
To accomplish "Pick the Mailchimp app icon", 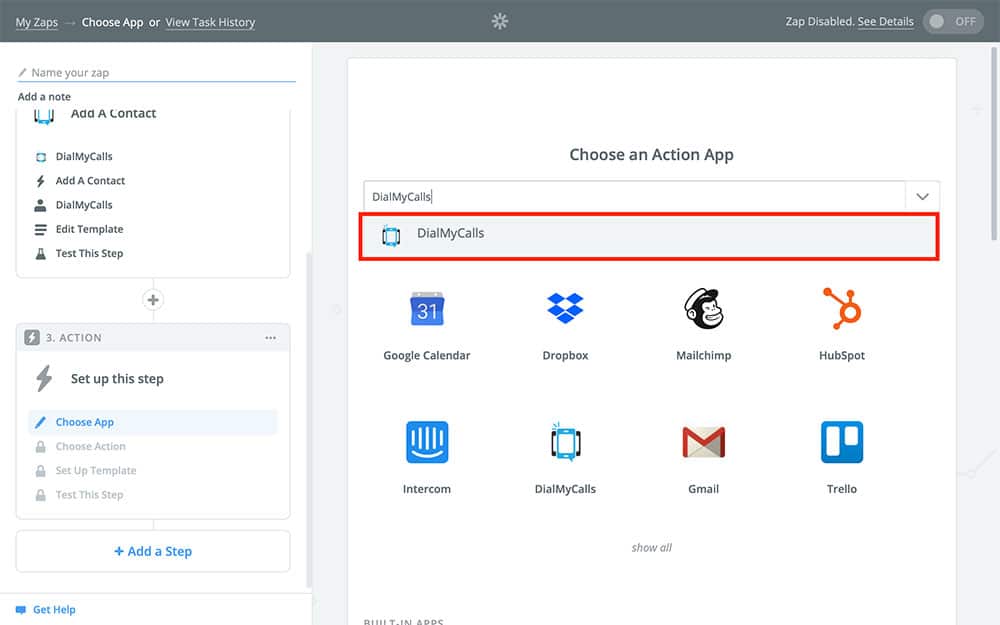I will (703, 310).
